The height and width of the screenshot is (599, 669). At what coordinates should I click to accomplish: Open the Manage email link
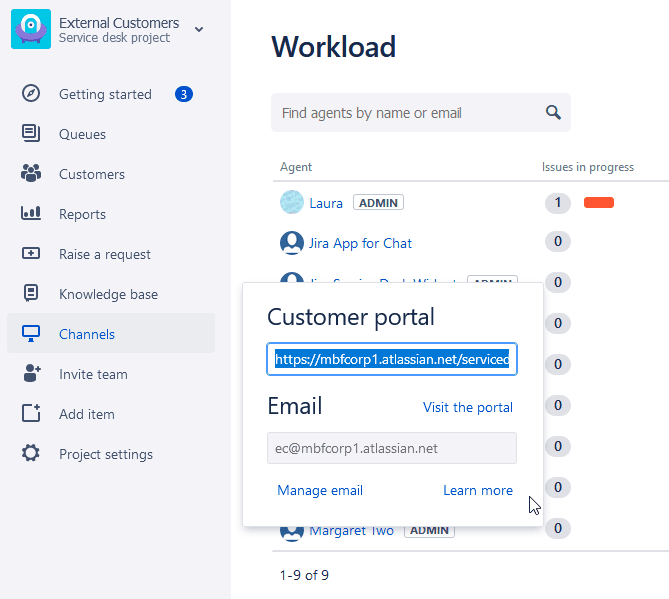pyautogui.click(x=320, y=490)
